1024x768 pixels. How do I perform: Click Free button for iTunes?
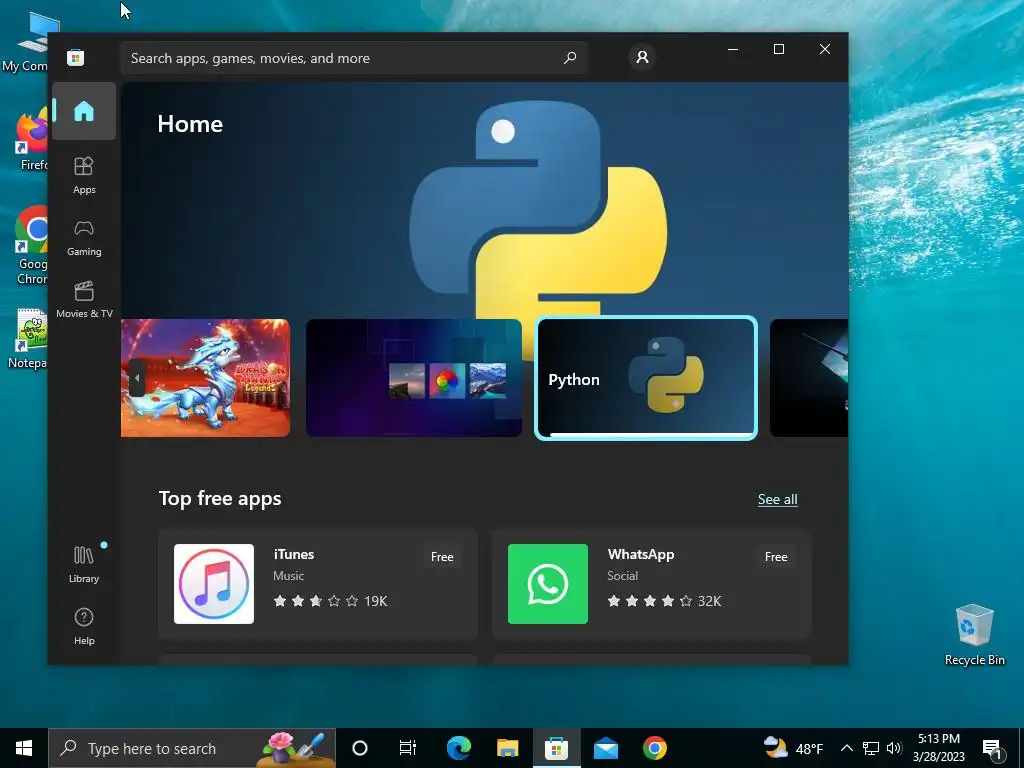(x=442, y=557)
